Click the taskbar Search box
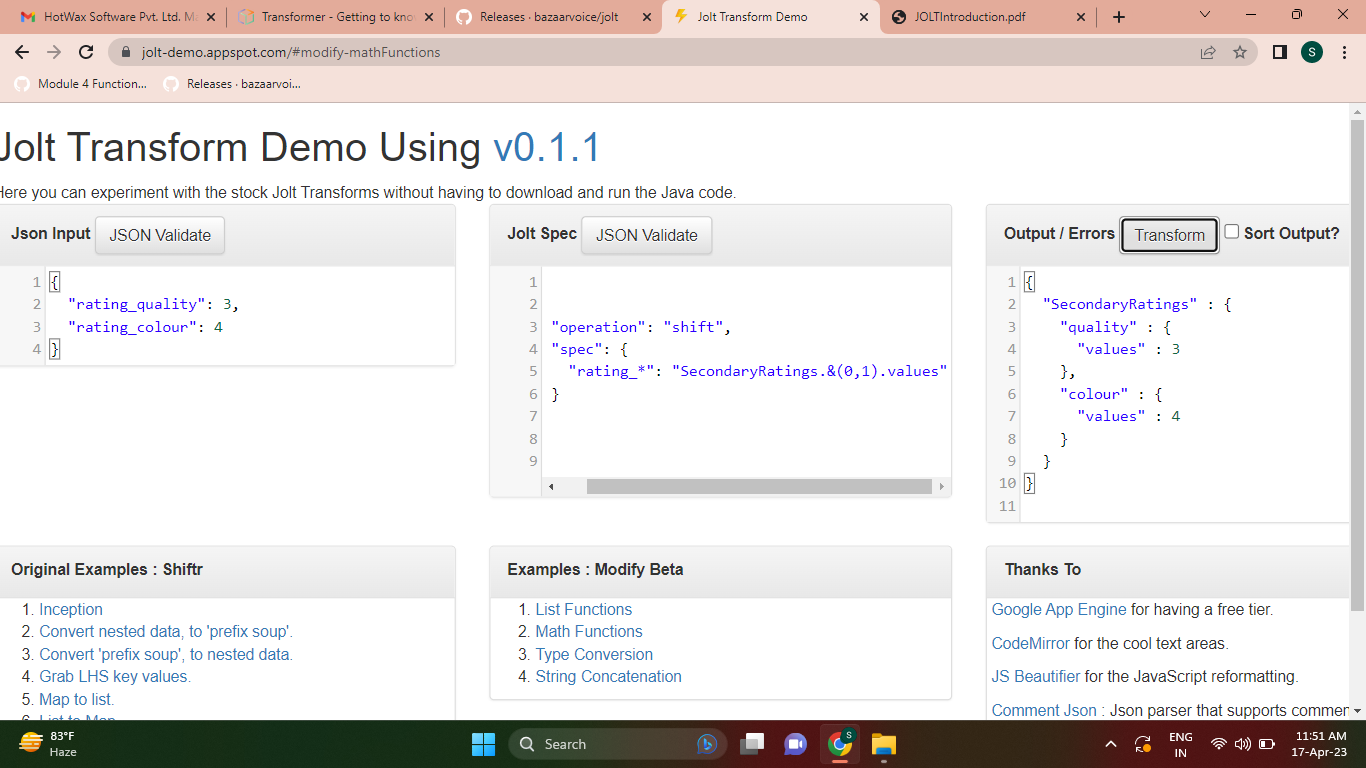The height and width of the screenshot is (768, 1366). 615,744
